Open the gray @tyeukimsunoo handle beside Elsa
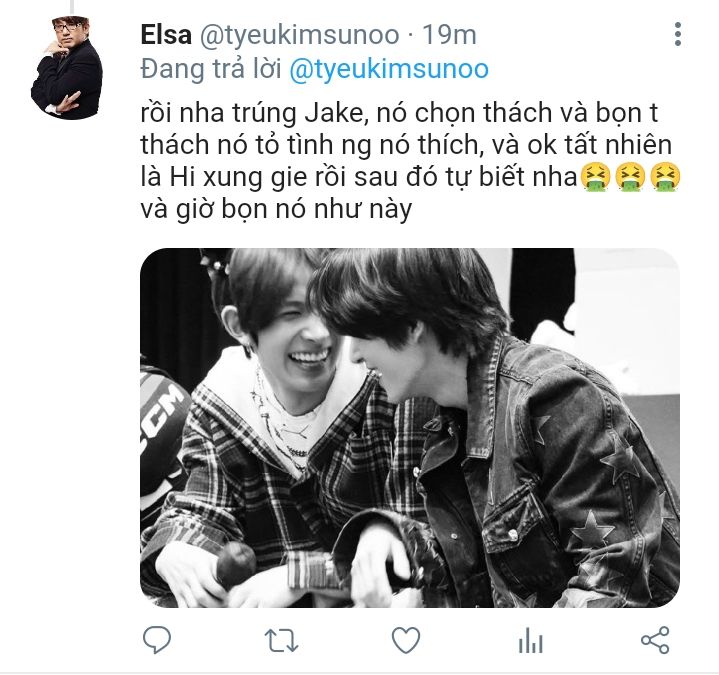This screenshot has height=675, width=719. coord(299,35)
